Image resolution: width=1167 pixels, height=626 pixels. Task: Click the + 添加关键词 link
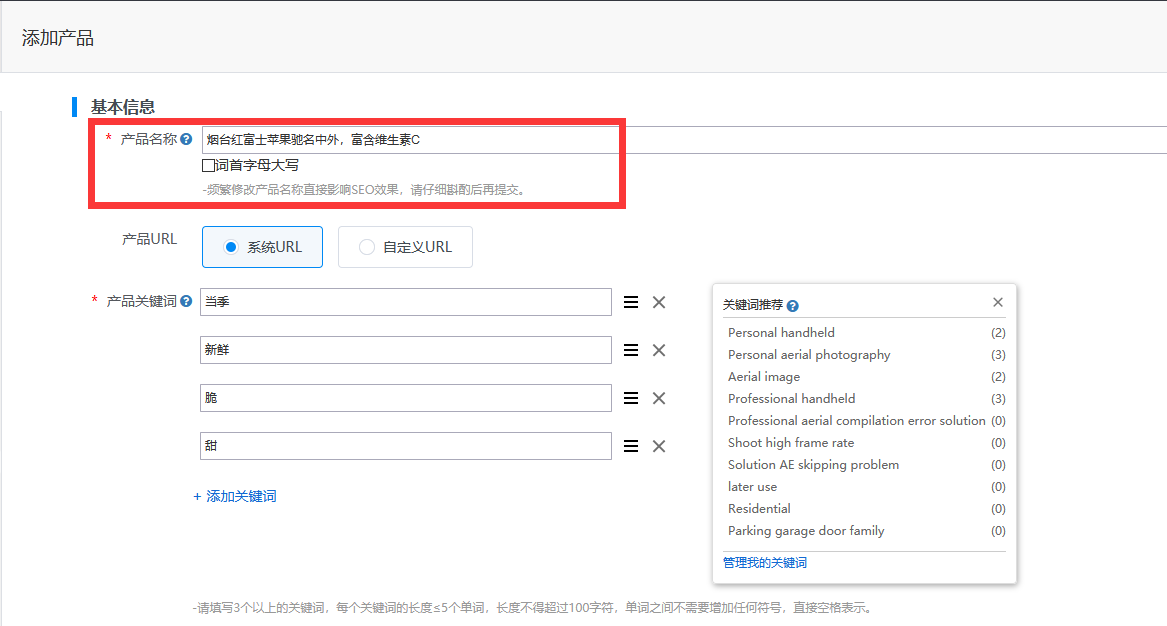pos(235,496)
